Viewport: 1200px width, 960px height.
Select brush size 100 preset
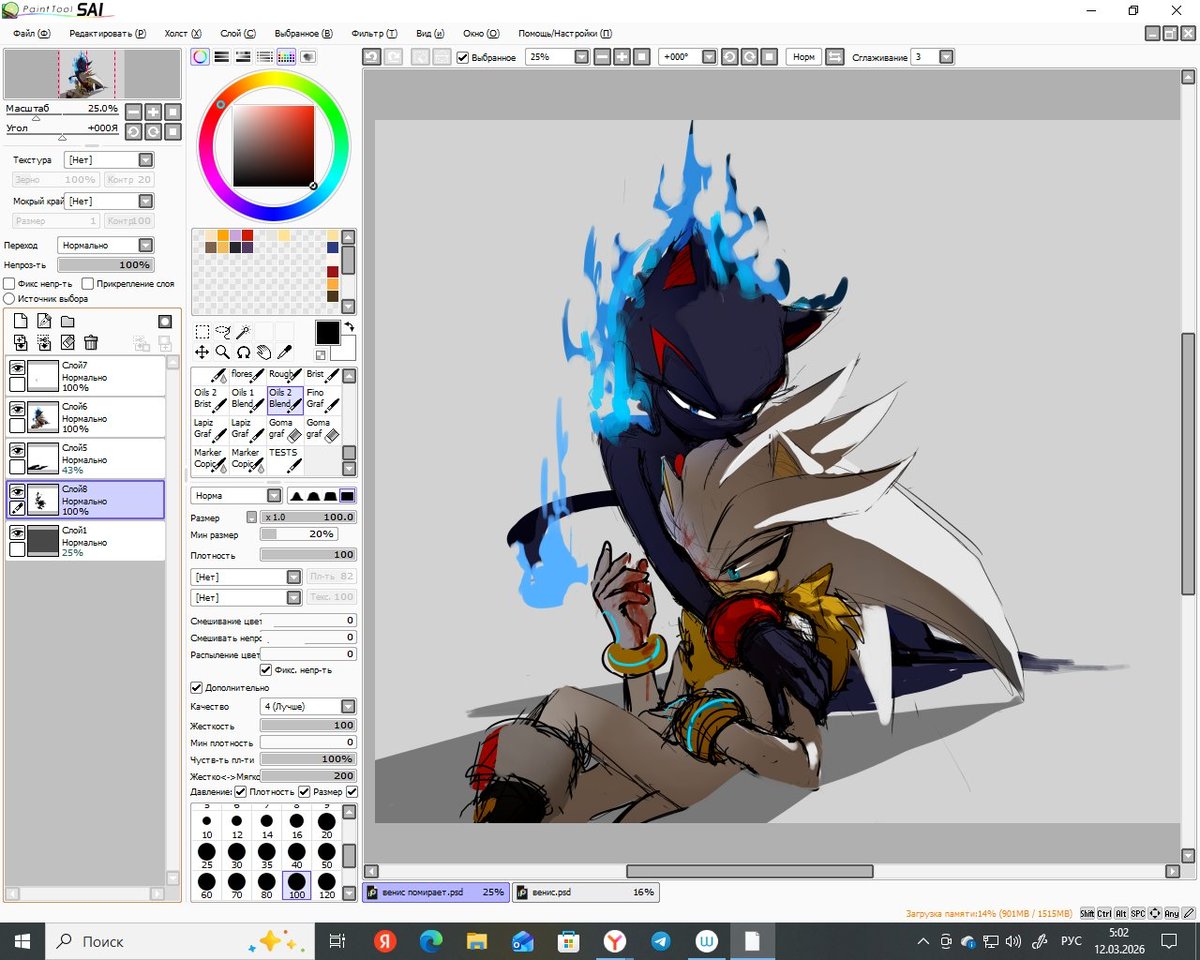pos(297,885)
